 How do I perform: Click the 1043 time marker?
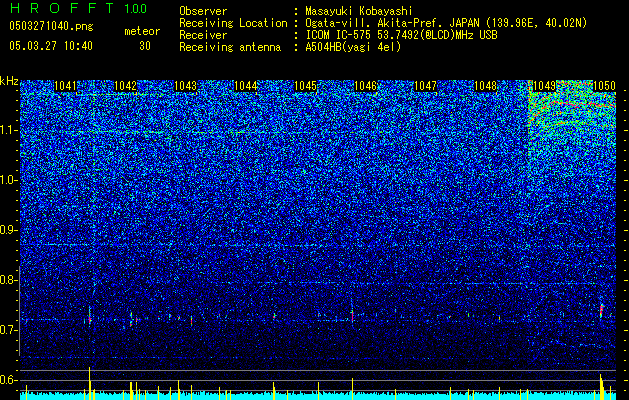coord(186,86)
